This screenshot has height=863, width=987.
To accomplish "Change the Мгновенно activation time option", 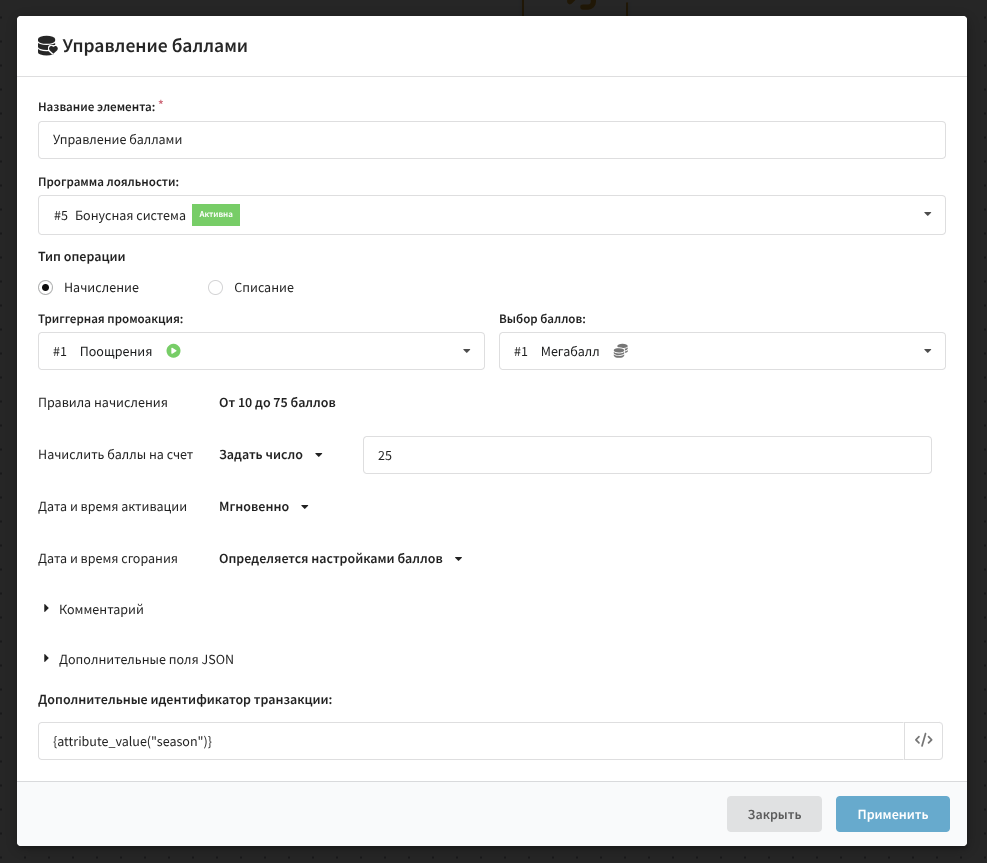I will click(x=264, y=507).
